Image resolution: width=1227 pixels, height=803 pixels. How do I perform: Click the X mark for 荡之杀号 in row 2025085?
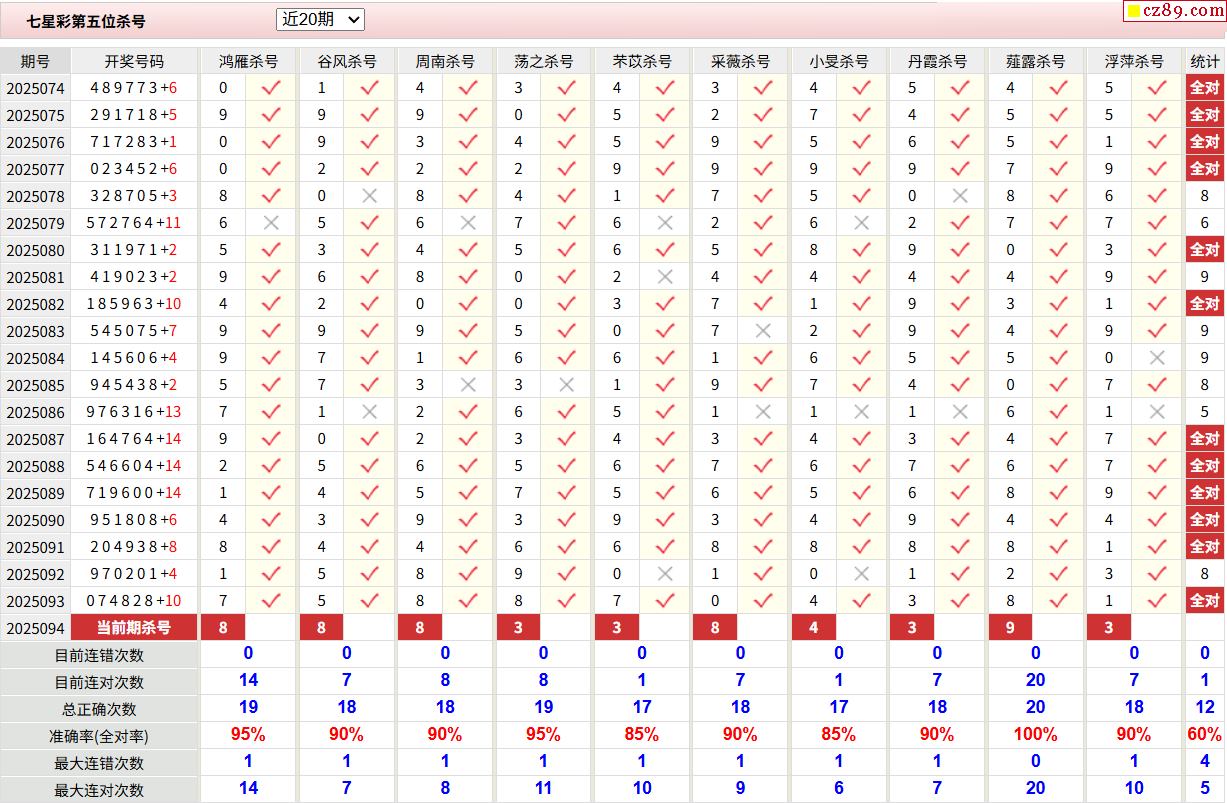[x=566, y=385]
